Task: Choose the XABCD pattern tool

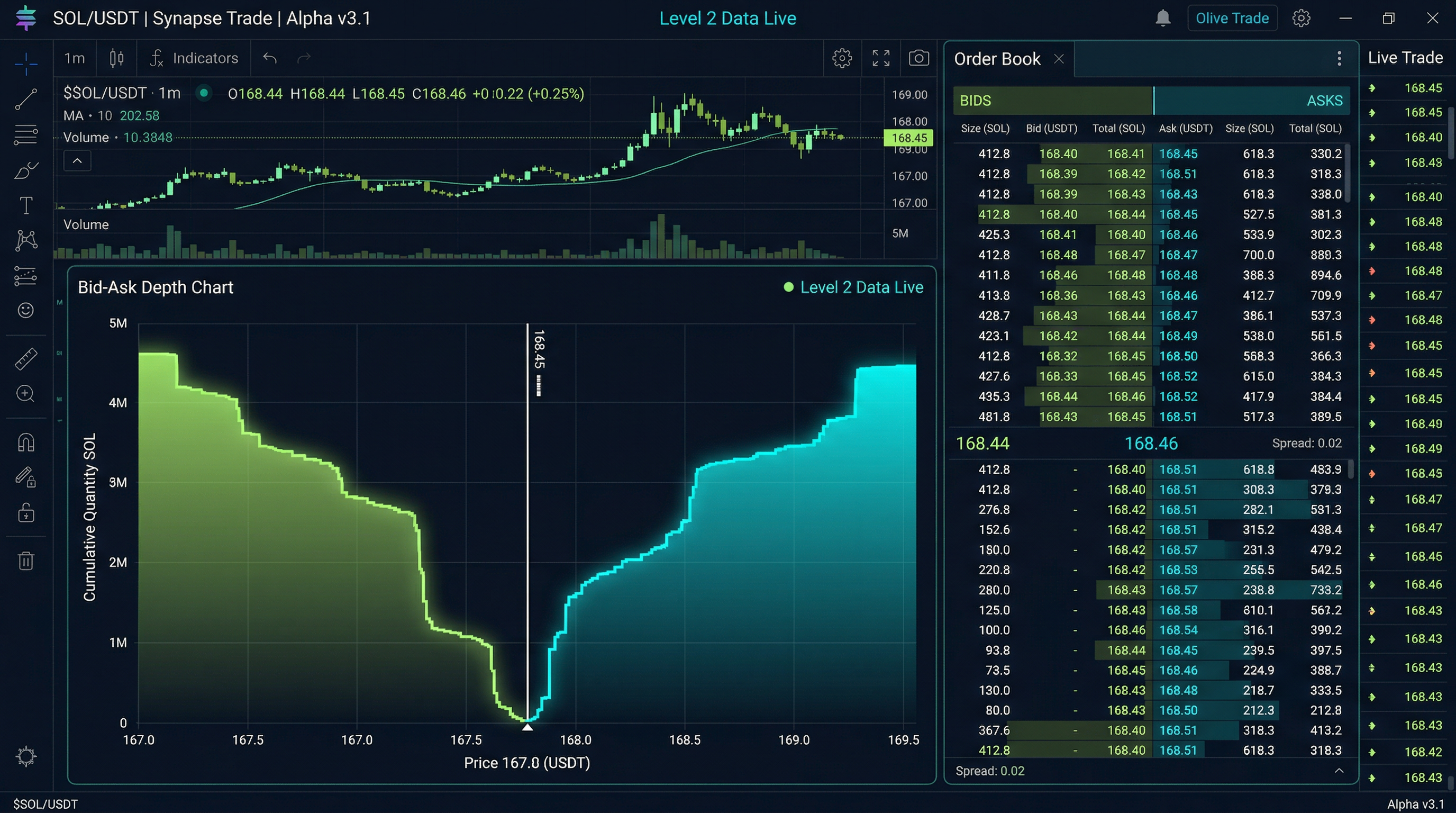Action: [26, 240]
